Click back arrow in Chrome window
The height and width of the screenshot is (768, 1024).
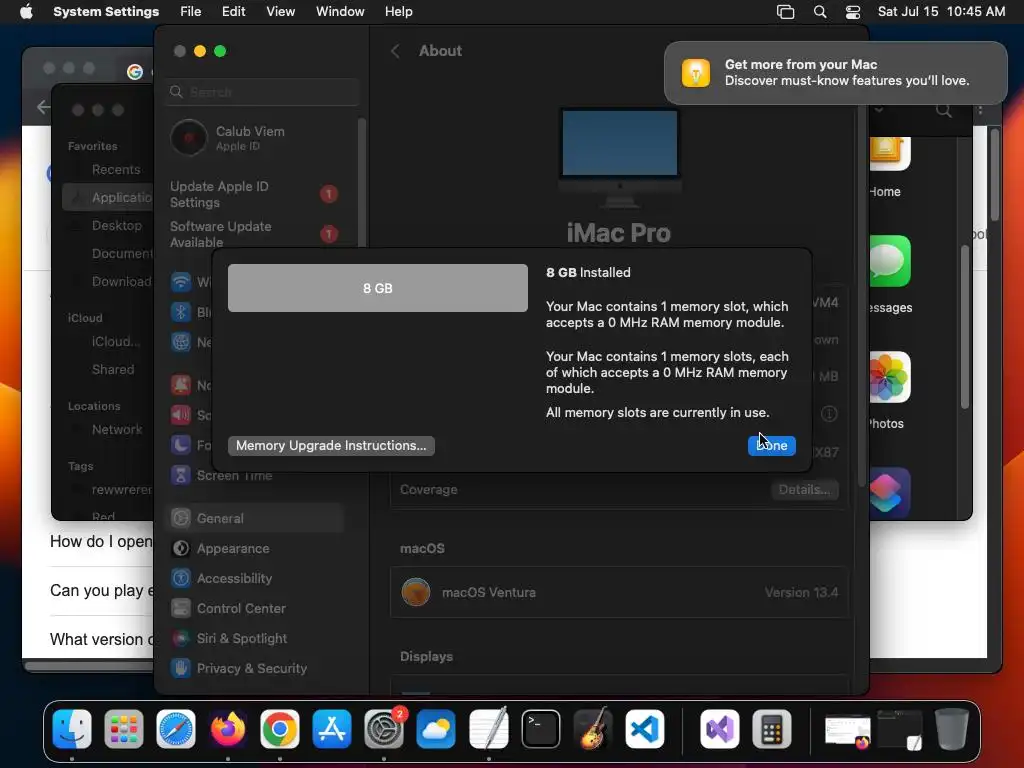(43, 107)
